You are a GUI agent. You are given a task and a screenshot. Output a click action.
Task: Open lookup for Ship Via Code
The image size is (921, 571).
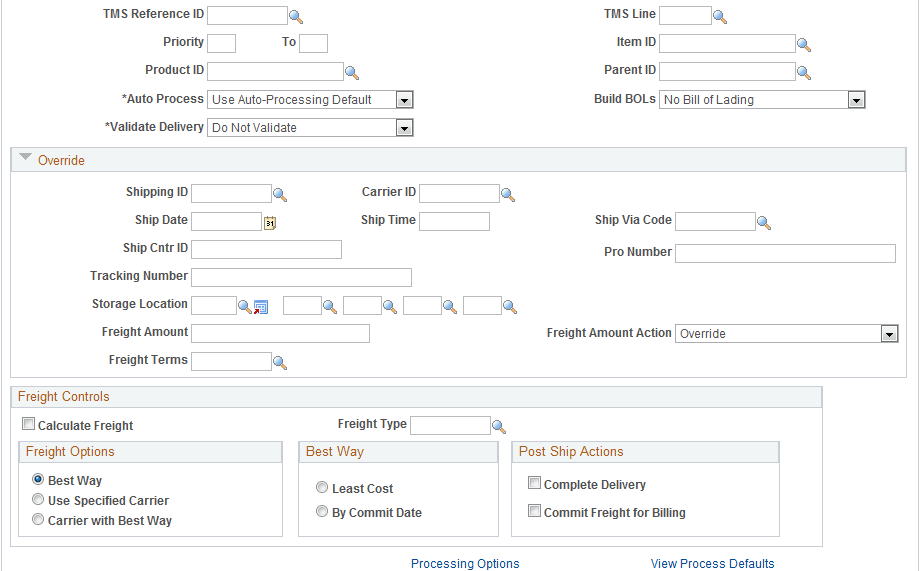tap(764, 223)
